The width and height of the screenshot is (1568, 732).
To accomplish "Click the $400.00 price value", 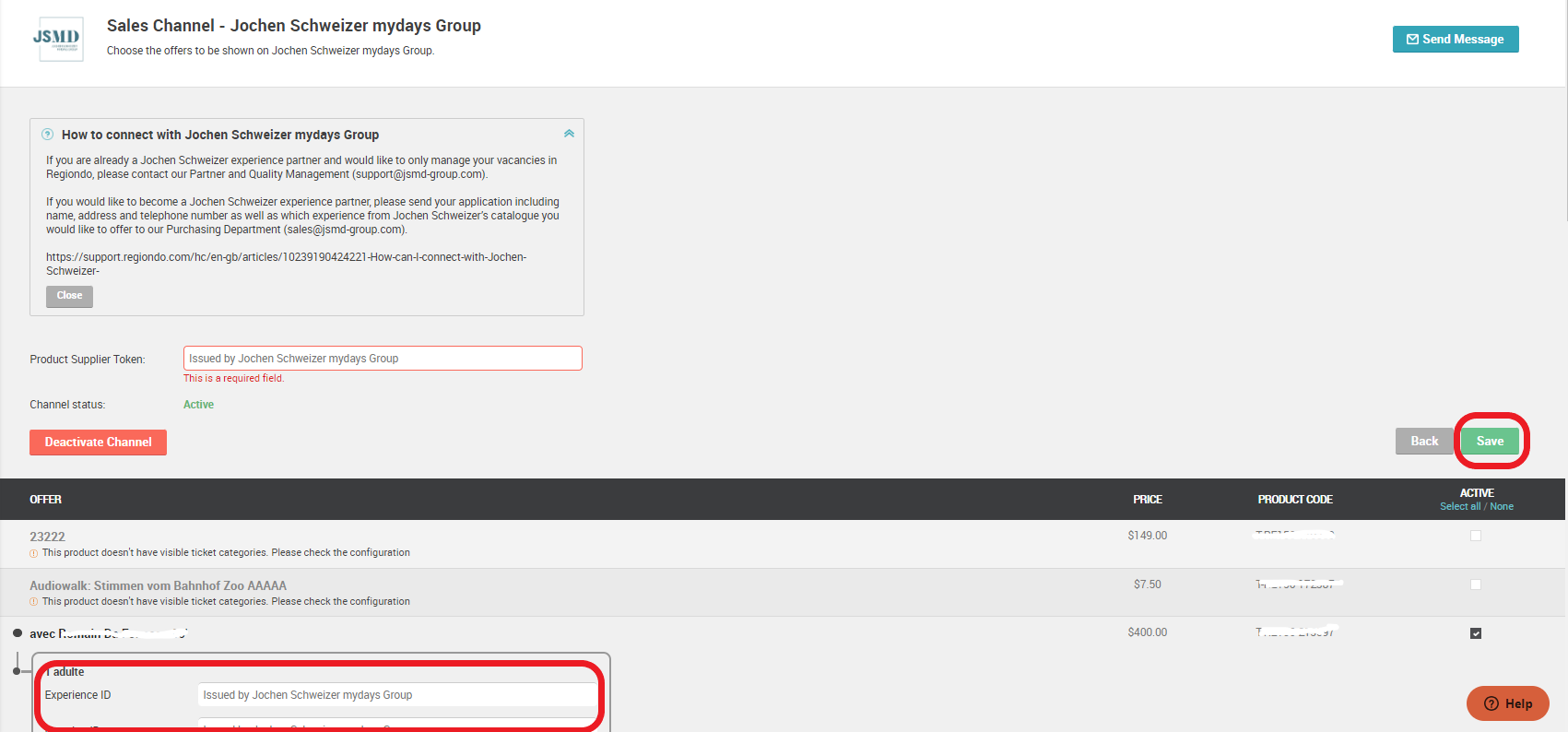I will coord(1148,632).
